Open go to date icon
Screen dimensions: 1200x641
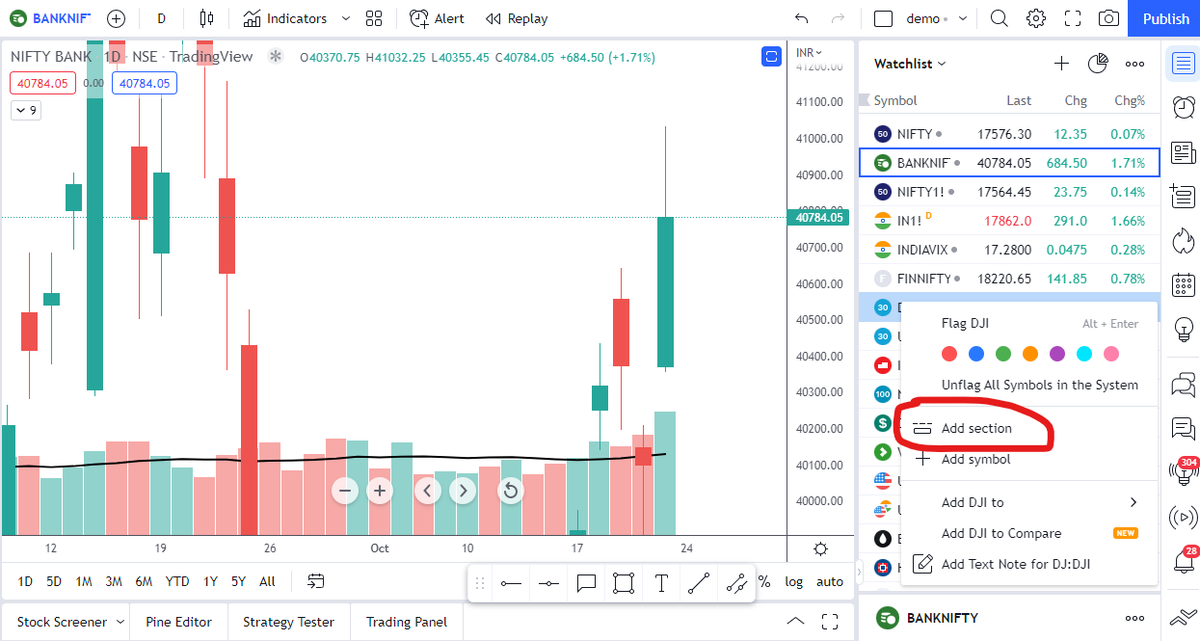[x=316, y=581]
